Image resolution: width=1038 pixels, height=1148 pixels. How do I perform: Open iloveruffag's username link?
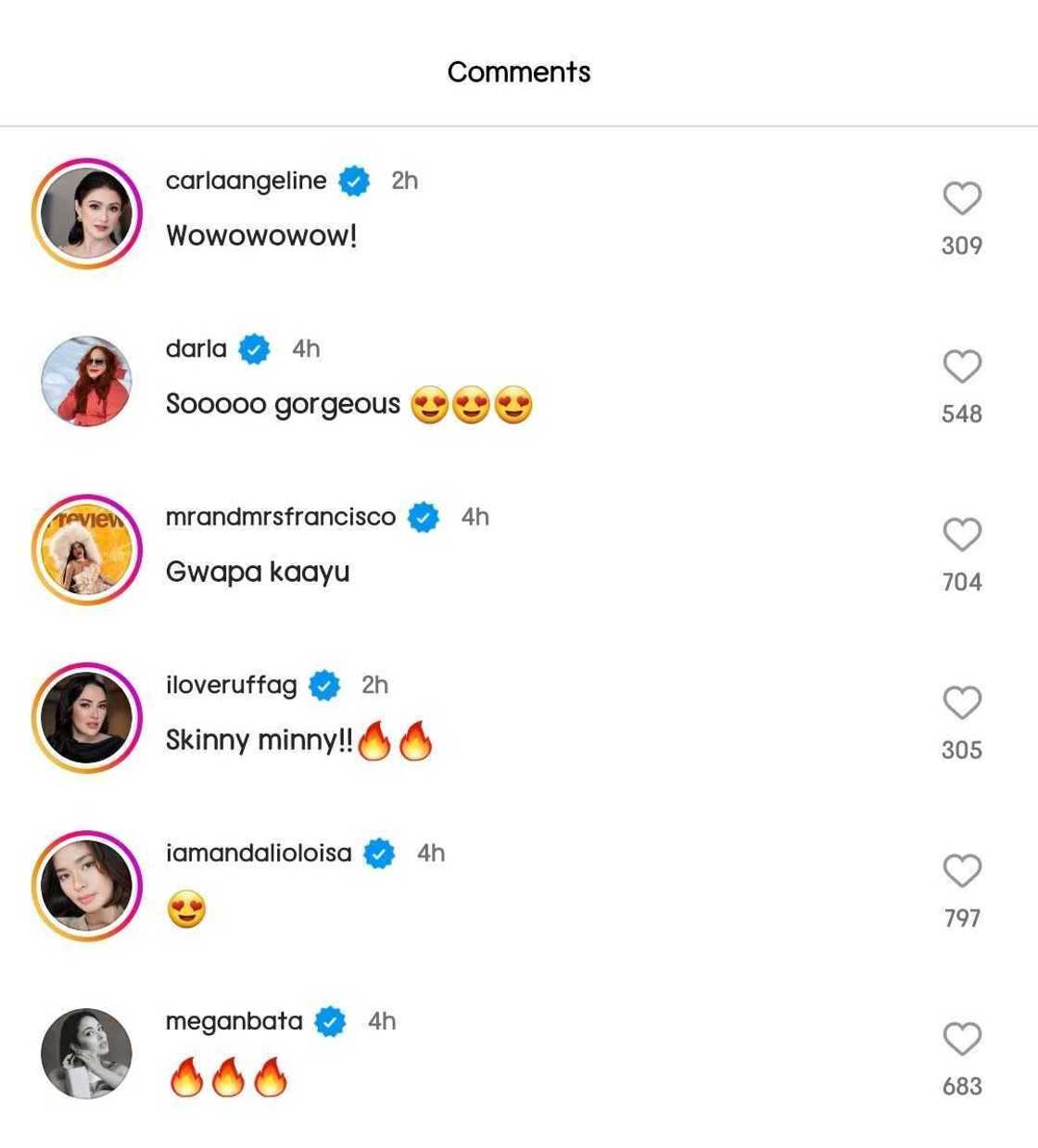(231, 685)
